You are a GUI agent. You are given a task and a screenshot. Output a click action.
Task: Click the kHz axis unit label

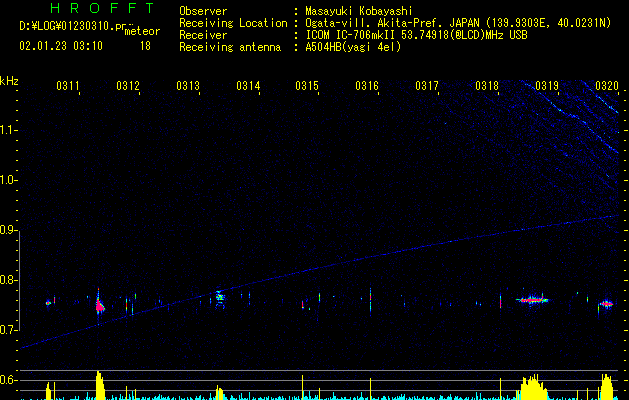pyautogui.click(x=9, y=81)
